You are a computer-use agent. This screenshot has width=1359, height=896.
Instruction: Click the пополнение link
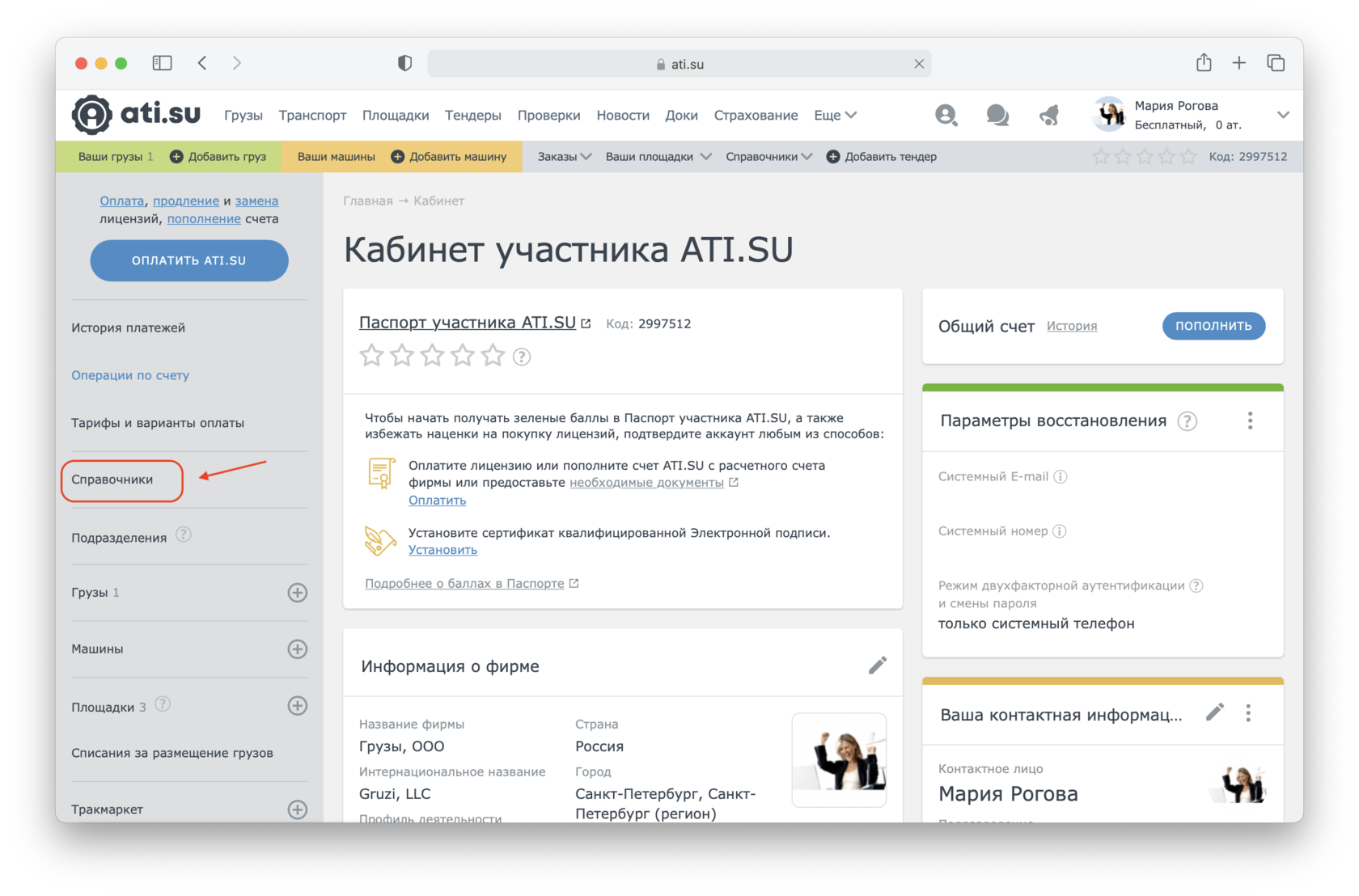(204, 218)
